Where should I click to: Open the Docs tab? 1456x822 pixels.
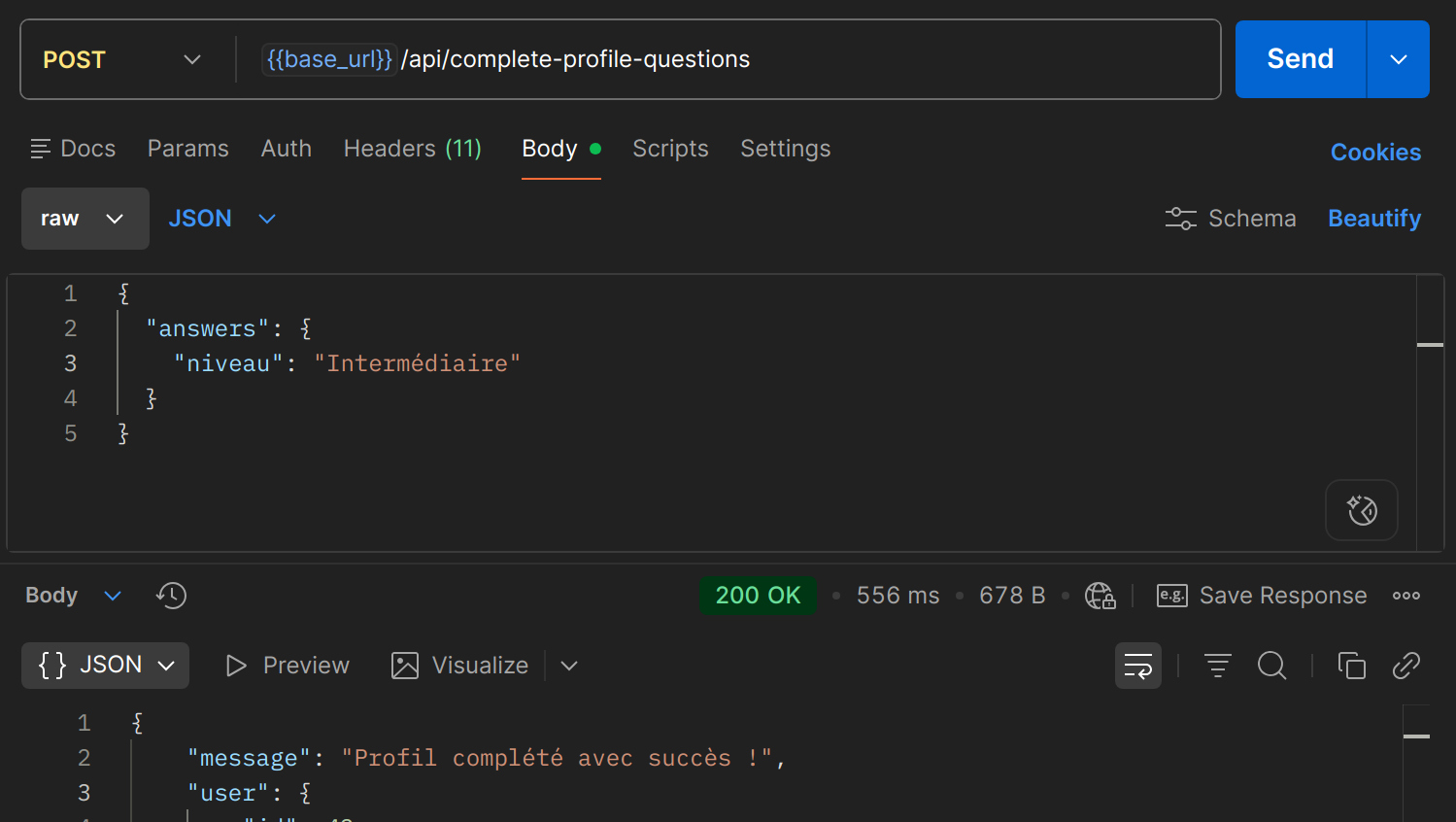[x=73, y=149]
